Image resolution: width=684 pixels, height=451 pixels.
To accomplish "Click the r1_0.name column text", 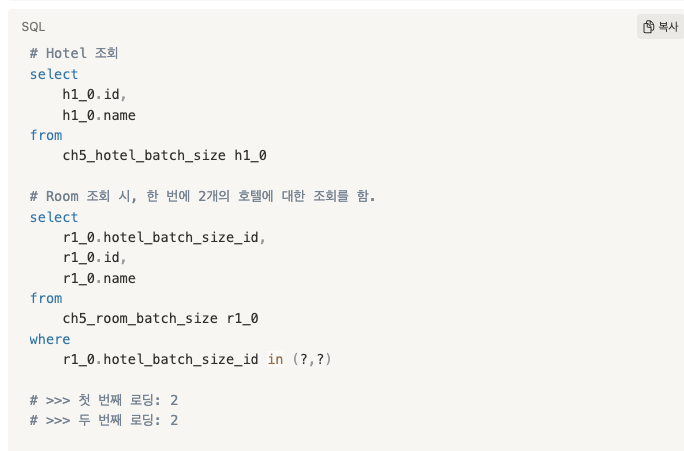I will pyautogui.click(x=99, y=278).
